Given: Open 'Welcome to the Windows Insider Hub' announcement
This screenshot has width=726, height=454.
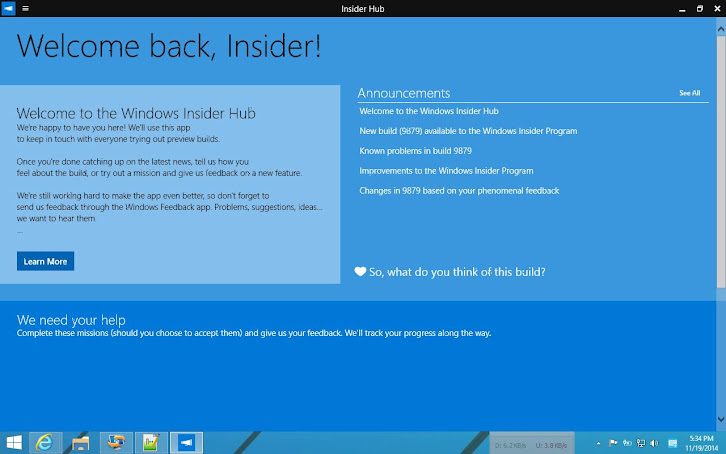Looking at the screenshot, I should pos(429,111).
